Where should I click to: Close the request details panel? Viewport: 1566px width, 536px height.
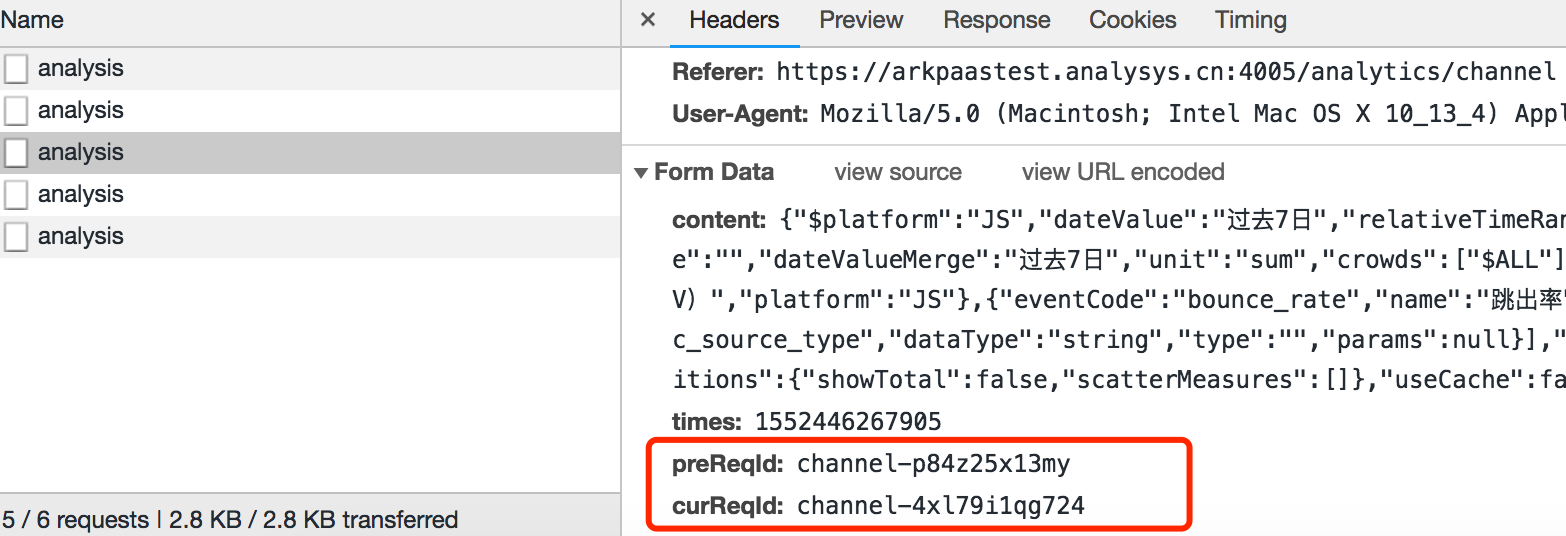648,20
